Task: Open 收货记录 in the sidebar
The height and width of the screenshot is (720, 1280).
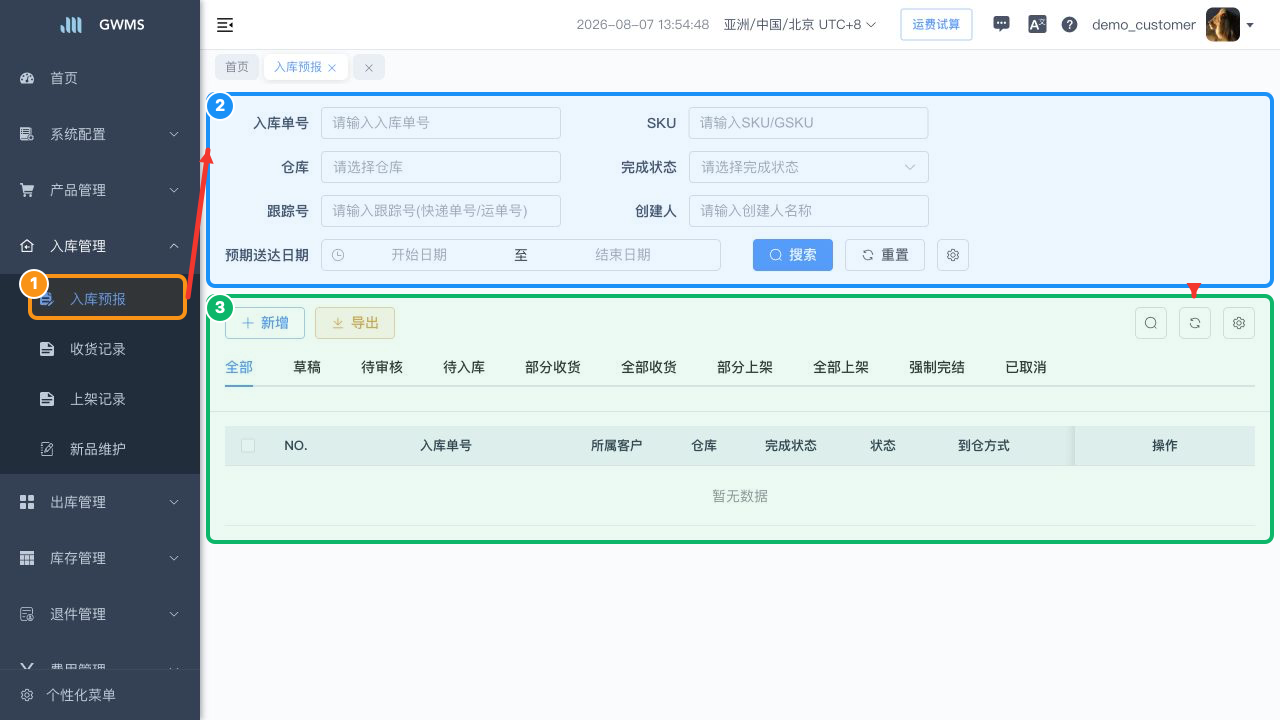Action: coord(100,349)
